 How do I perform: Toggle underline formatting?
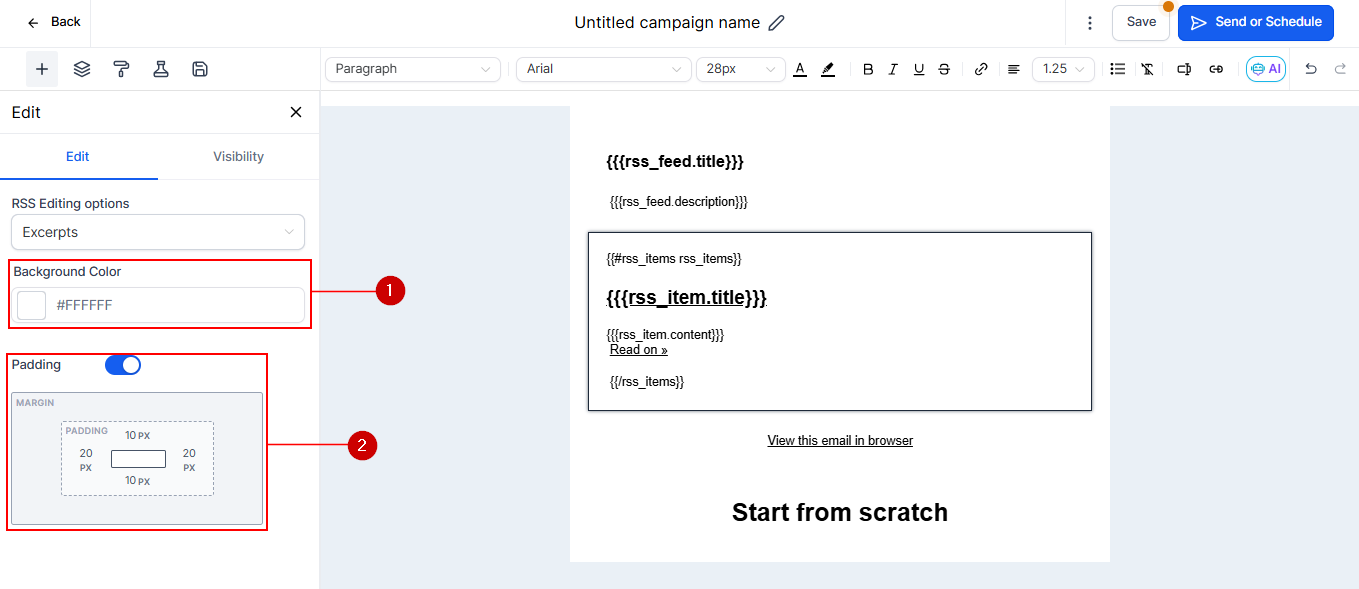[x=919, y=69]
